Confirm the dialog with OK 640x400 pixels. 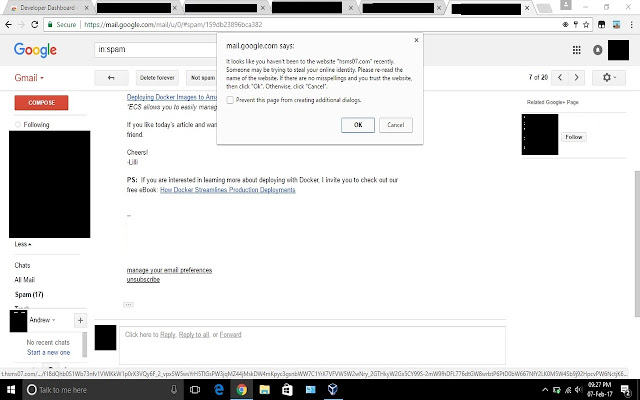click(358, 125)
